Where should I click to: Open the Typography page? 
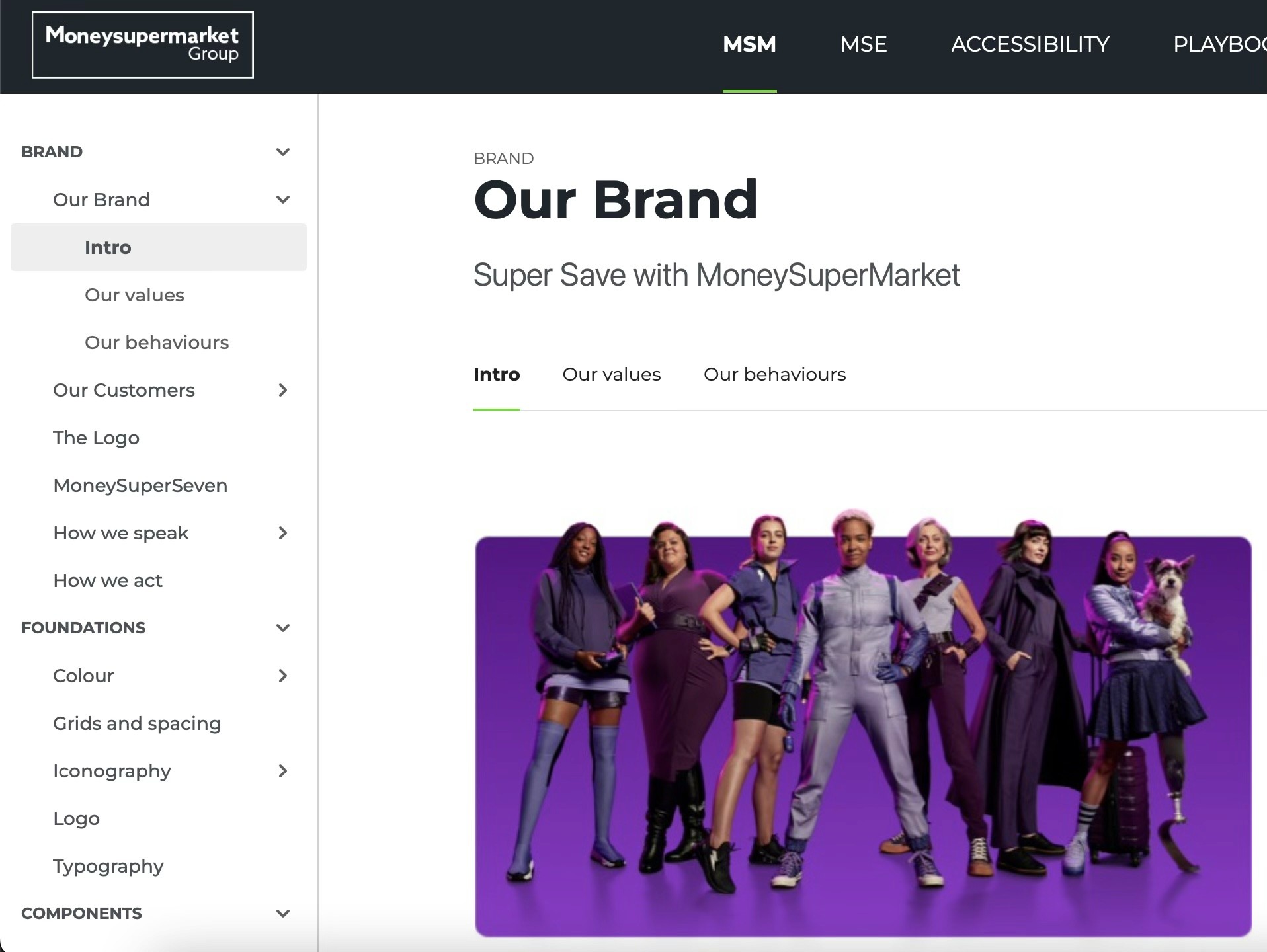click(108, 866)
